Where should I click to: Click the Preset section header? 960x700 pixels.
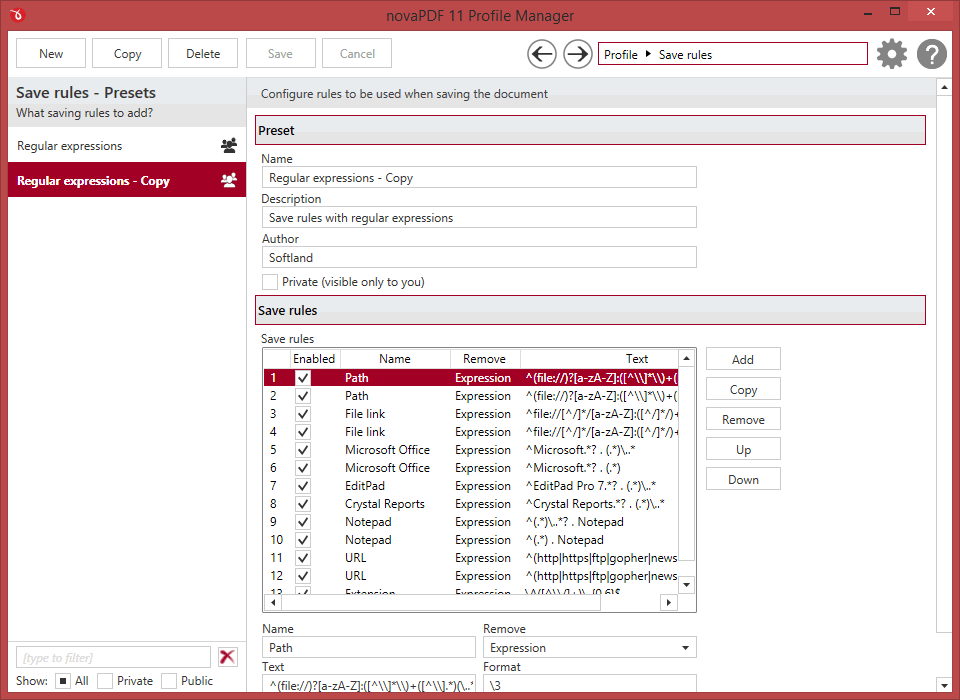click(x=590, y=130)
